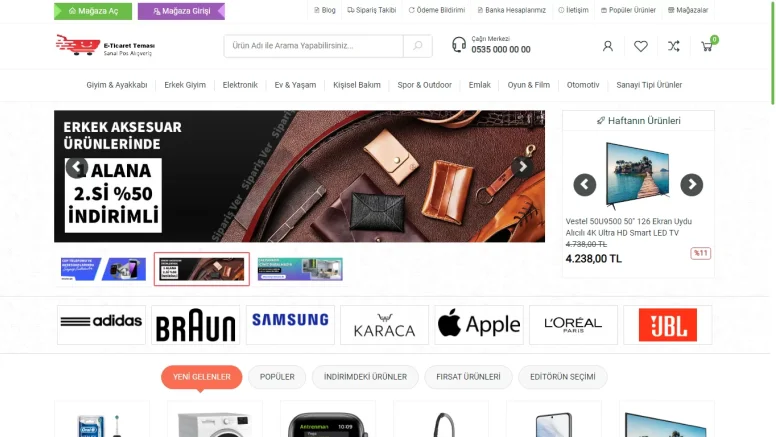Click the Vestel 50U9500 TV product title
This screenshot has width=776, height=437.
629,227
